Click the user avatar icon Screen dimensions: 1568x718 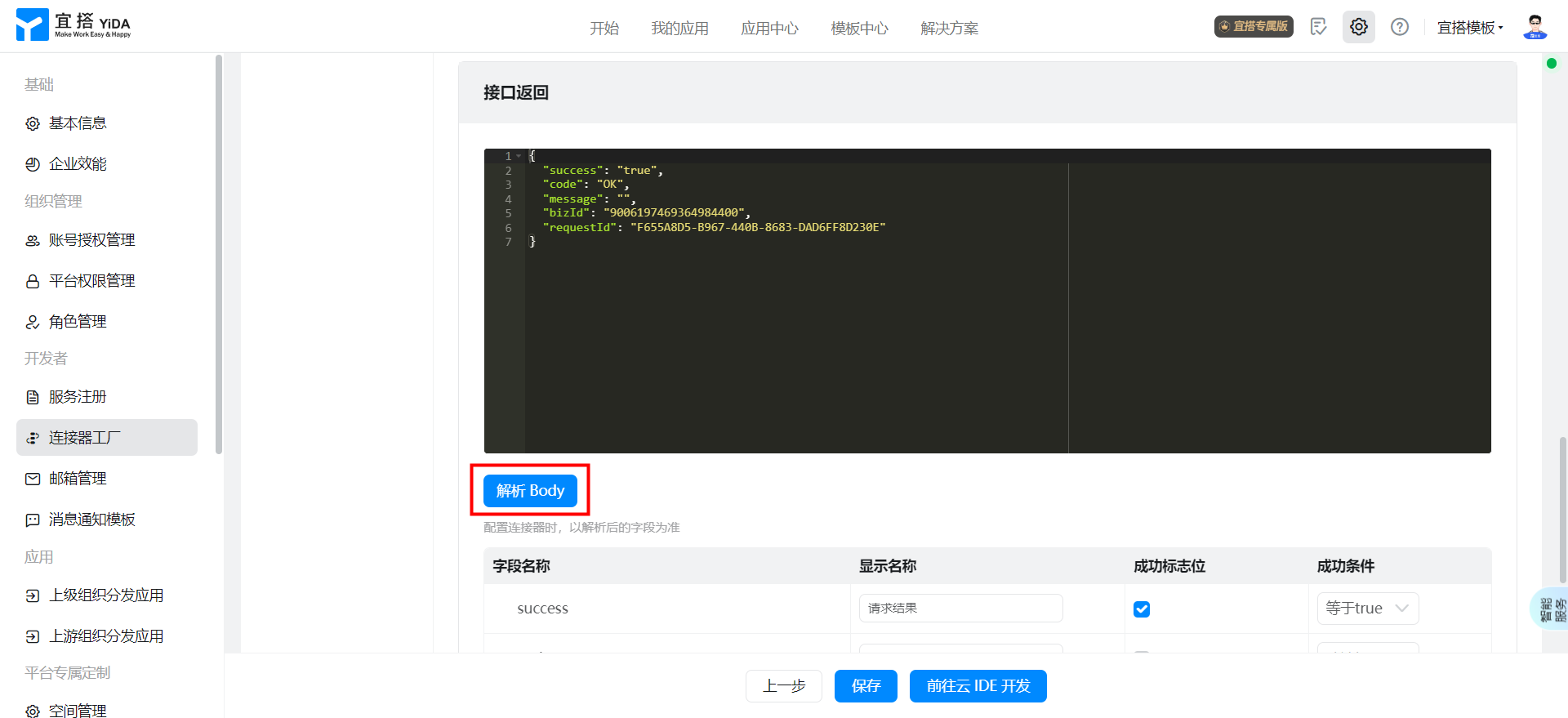point(1535,27)
